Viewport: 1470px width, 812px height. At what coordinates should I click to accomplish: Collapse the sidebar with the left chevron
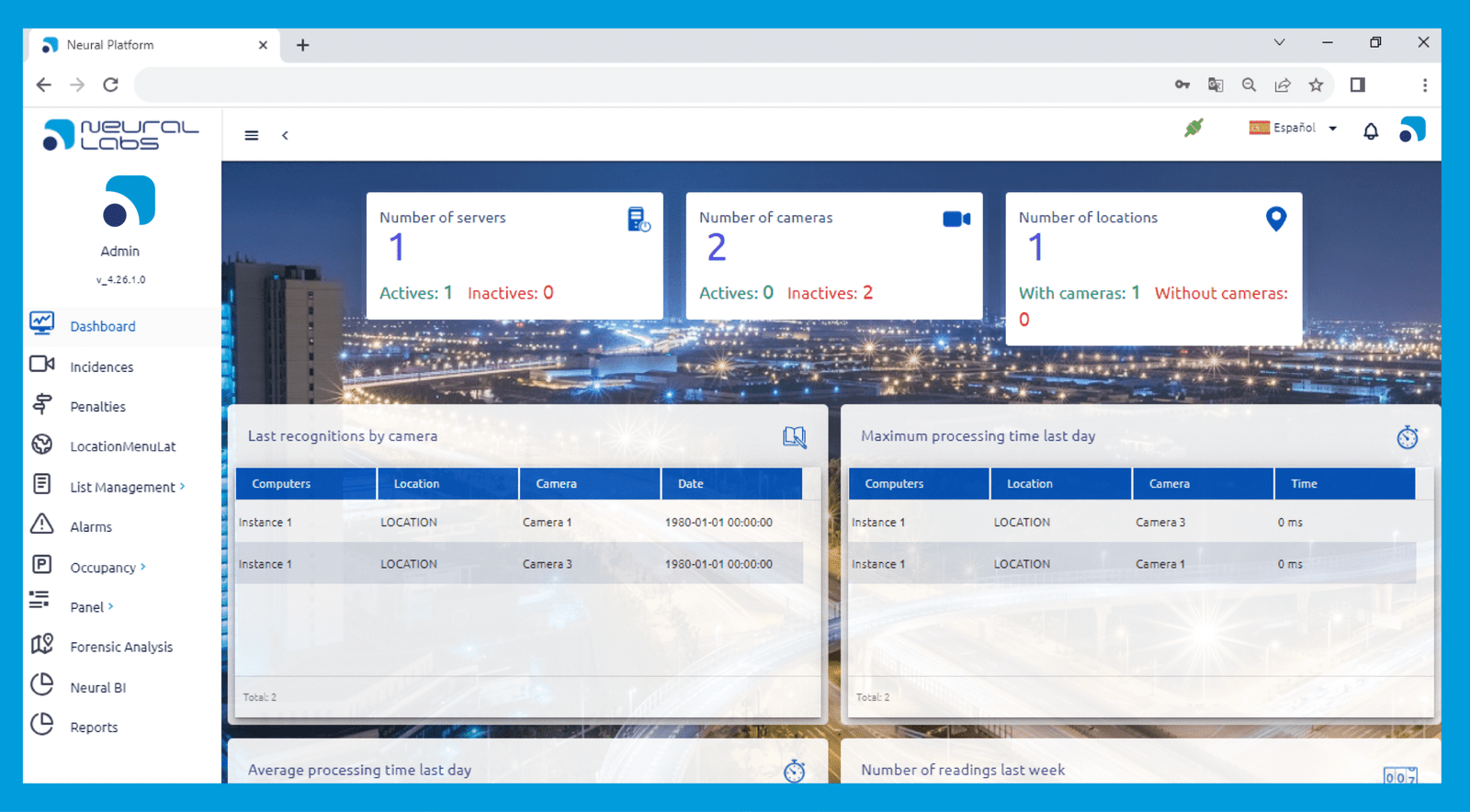pos(285,135)
